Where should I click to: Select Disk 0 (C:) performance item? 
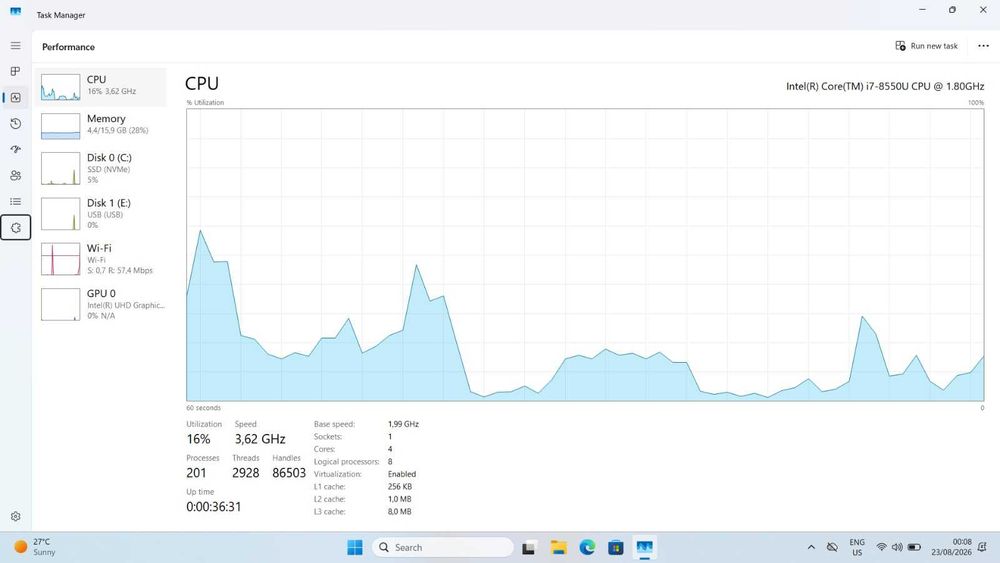click(101, 168)
